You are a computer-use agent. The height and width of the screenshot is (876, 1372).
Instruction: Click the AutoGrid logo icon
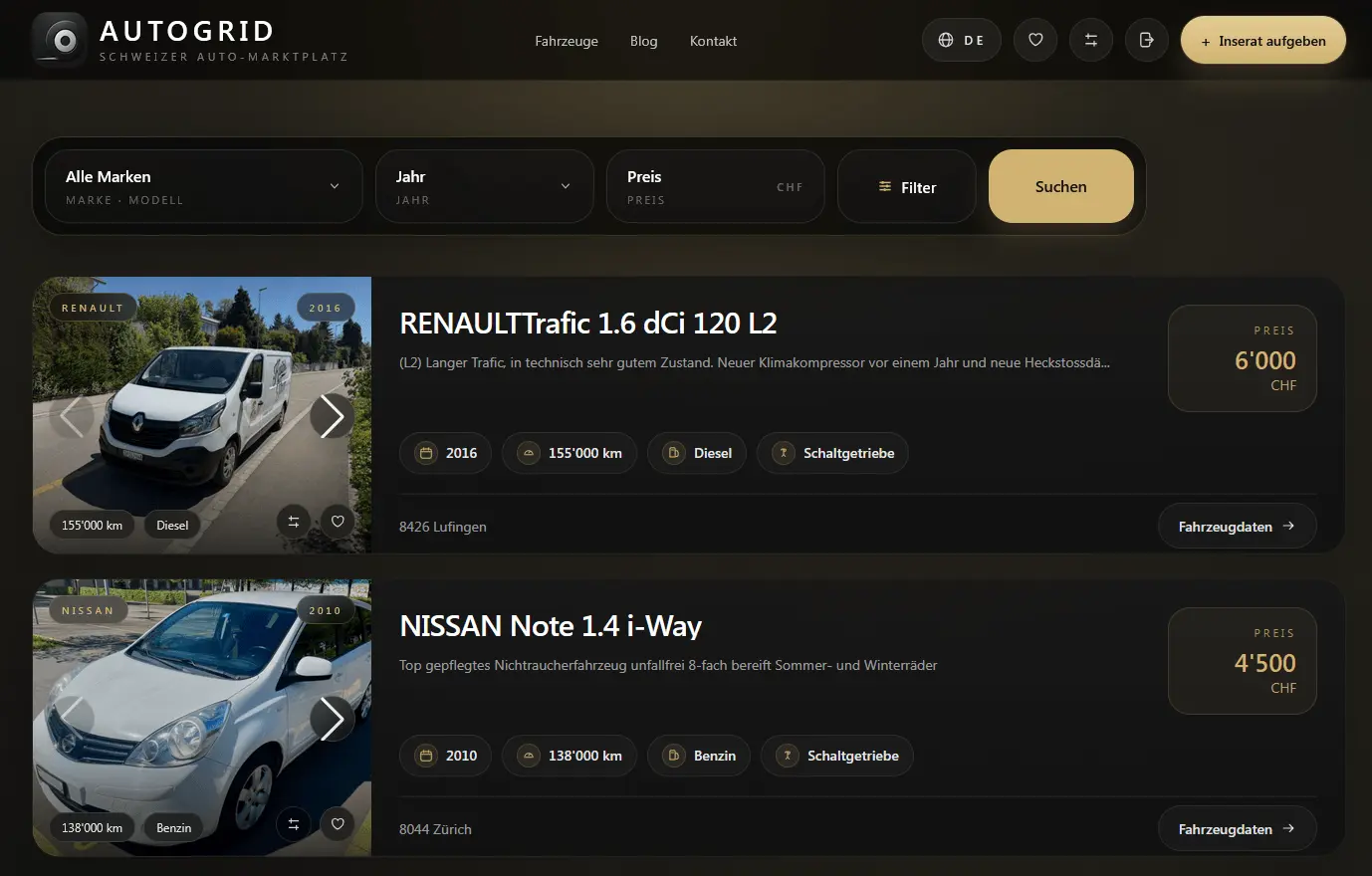click(60, 40)
